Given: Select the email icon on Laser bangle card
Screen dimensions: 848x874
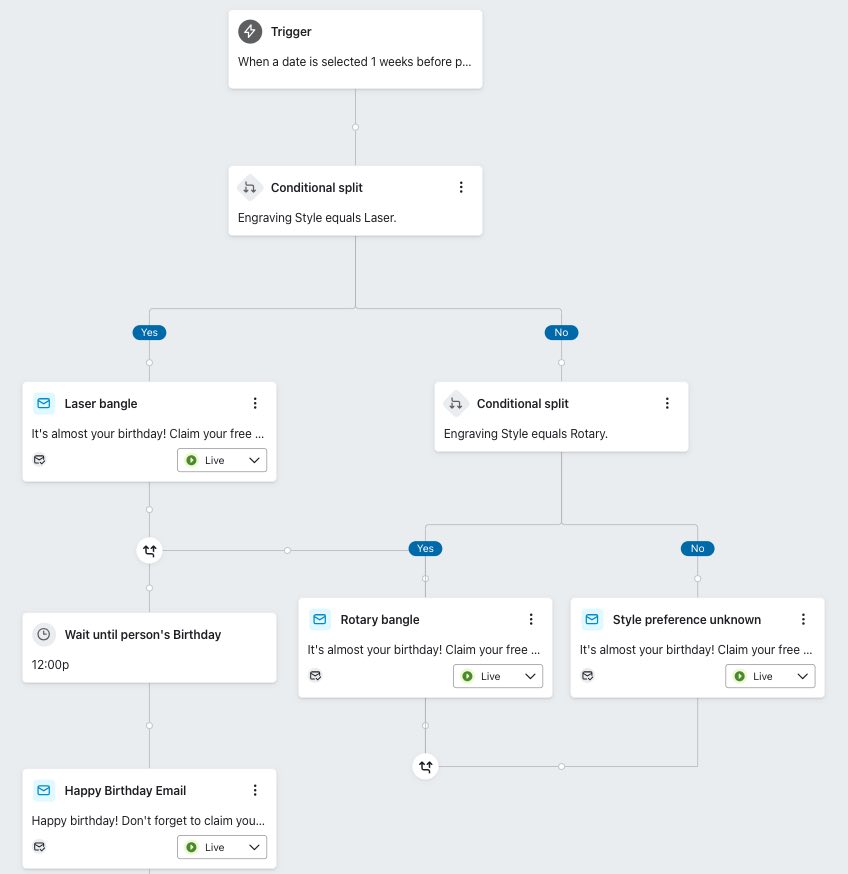Looking at the screenshot, I should click(x=43, y=403).
